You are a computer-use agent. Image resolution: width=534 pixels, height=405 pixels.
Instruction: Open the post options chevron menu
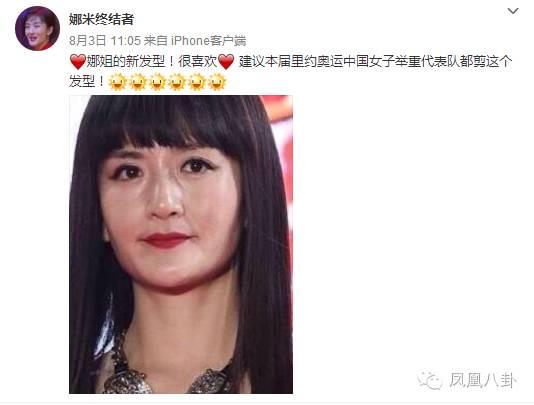(x=513, y=11)
